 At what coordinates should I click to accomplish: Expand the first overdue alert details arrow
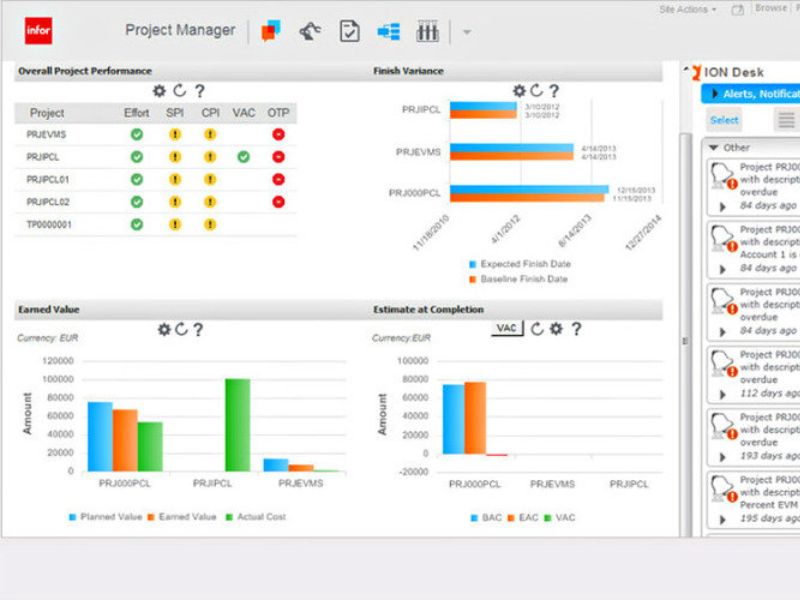pyautogui.click(x=722, y=206)
